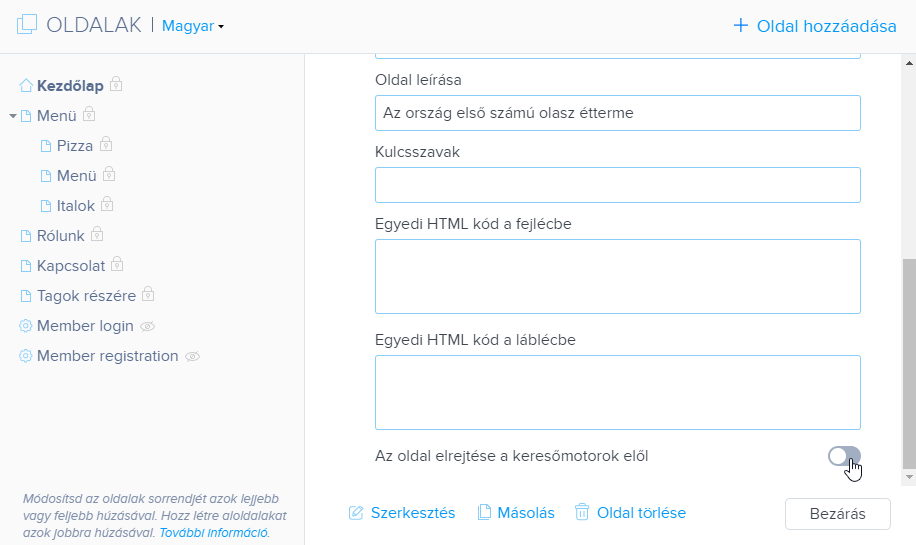This screenshot has height=545, width=916.
Task: Toggle eye icon next to Member registration
Action: (x=192, y=356)
